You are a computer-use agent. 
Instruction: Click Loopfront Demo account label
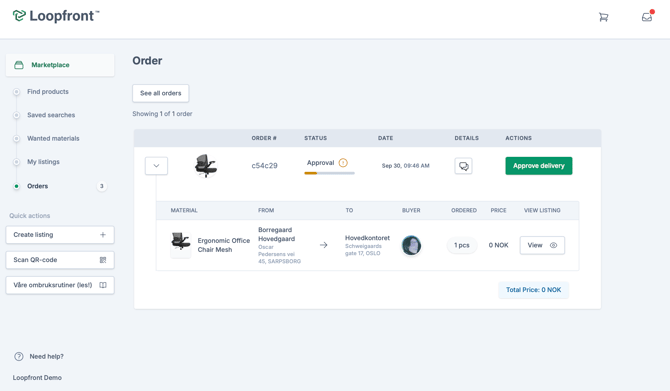37,378
